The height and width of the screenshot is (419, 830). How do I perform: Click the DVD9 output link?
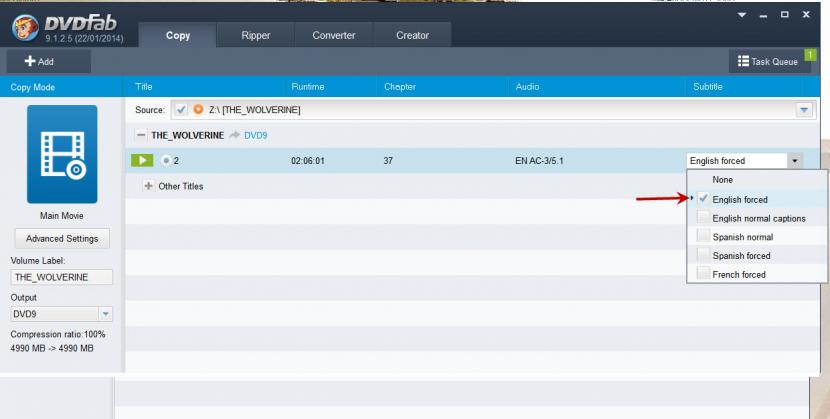256,135
